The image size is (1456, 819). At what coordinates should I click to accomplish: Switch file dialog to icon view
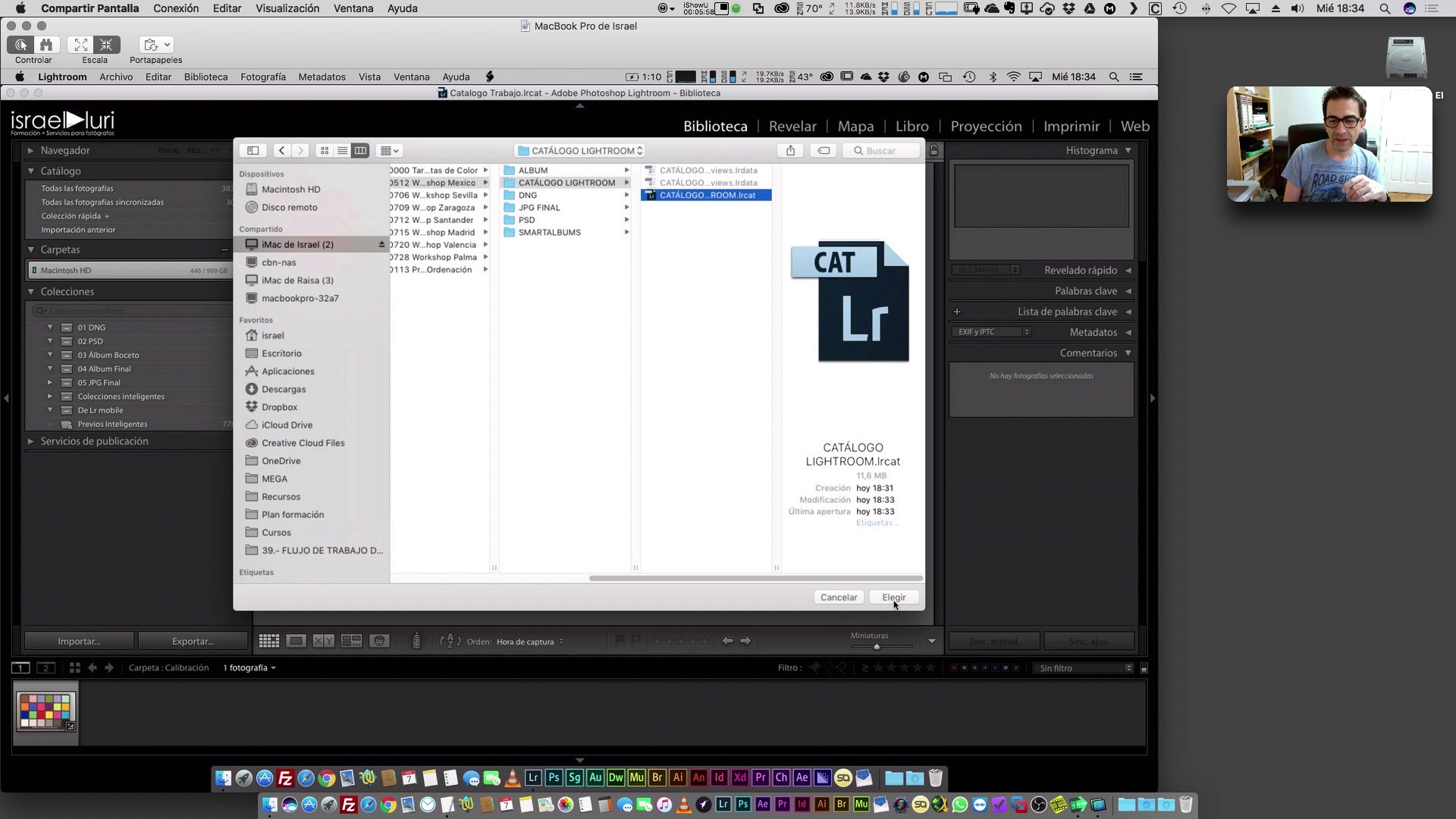[325, 150]
